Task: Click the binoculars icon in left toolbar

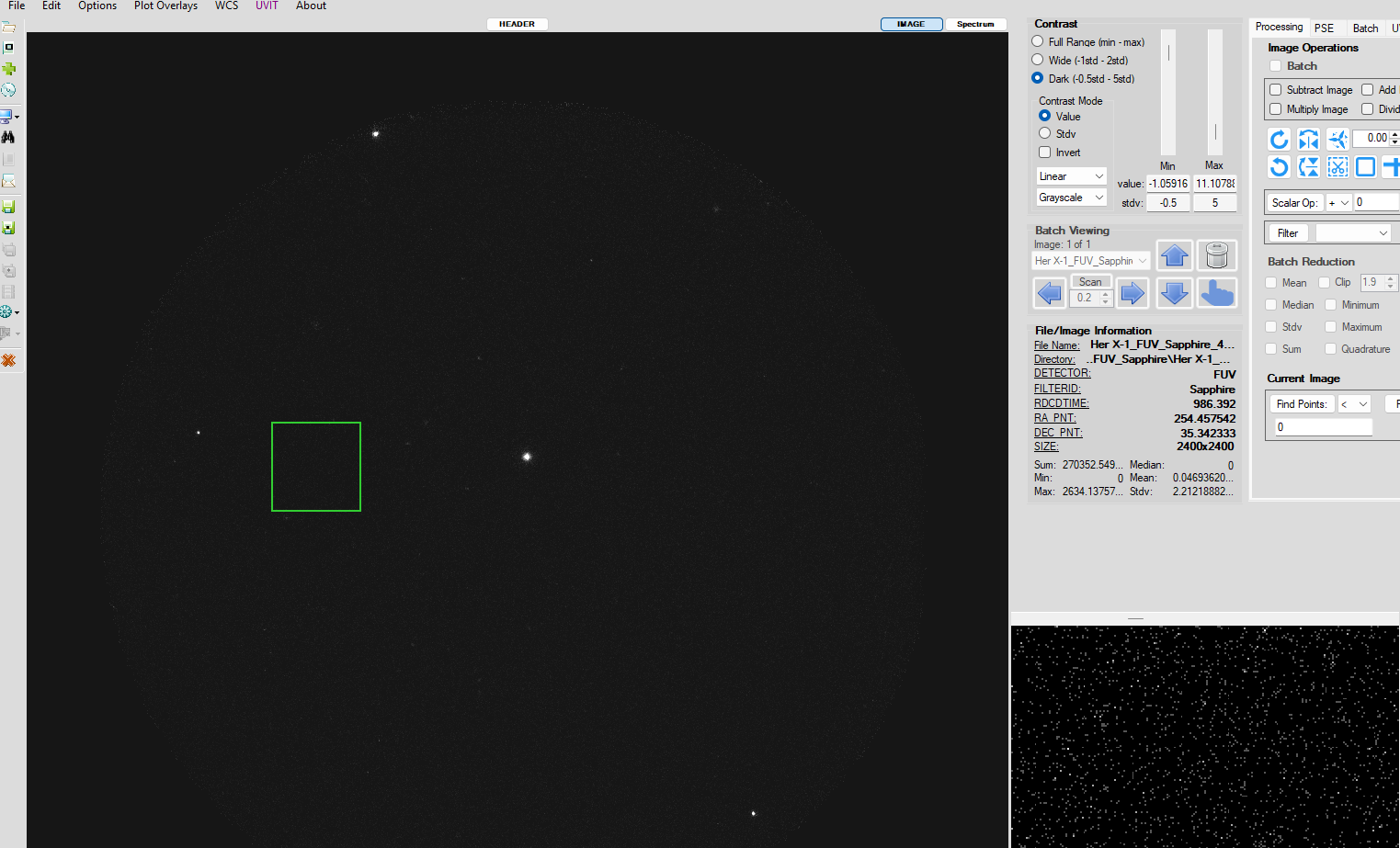Action: click(x=8, y=137)
